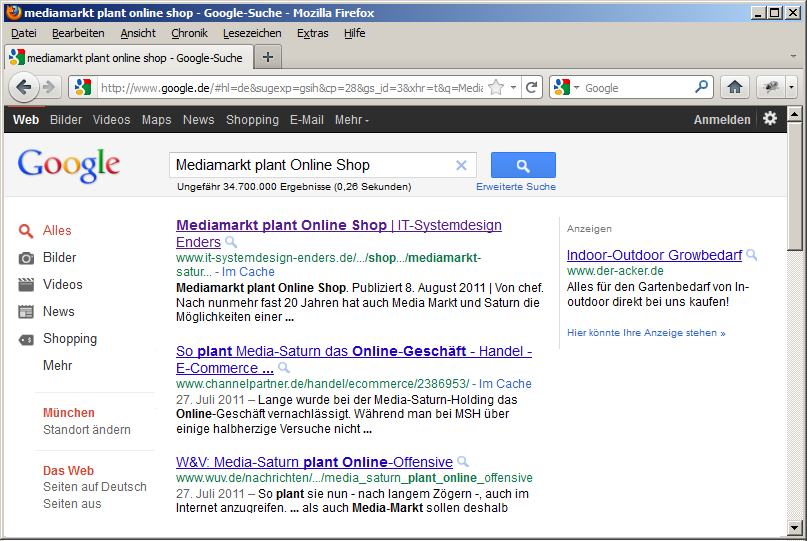Open Maps in the black bar
Viewport: 807px width, 541px height.
[156, 119]
